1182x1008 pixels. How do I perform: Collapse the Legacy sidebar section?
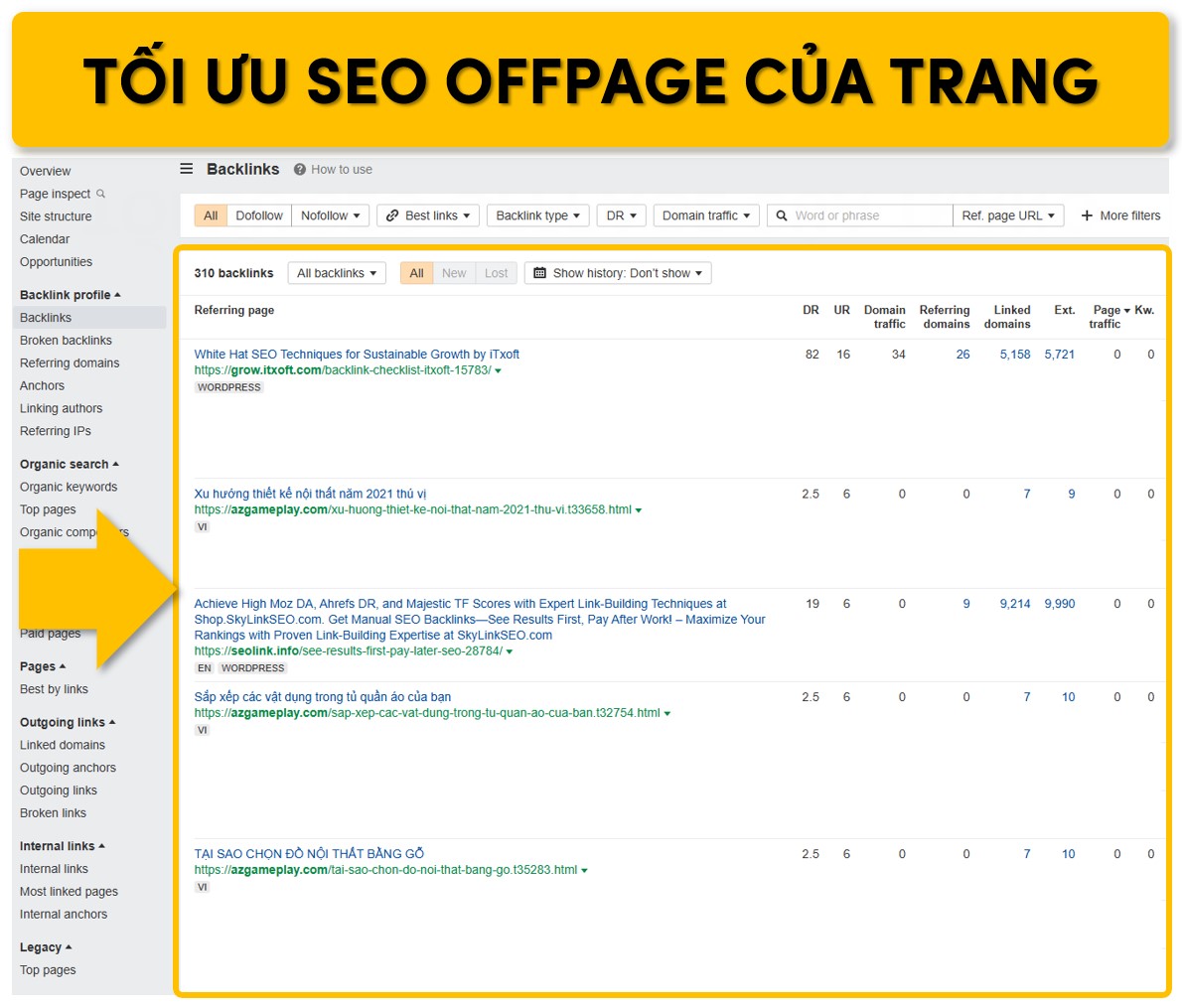pyautogui.click(x=46, y=947)
